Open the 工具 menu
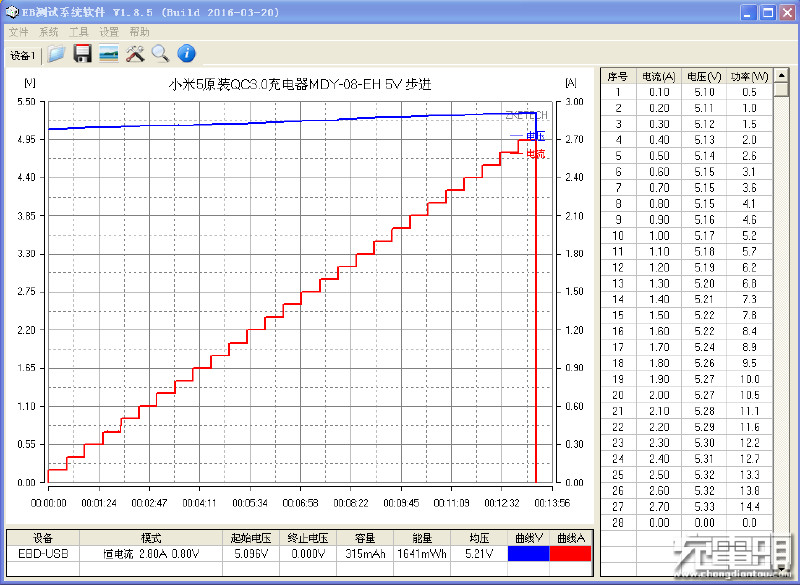 pos(78,32)
